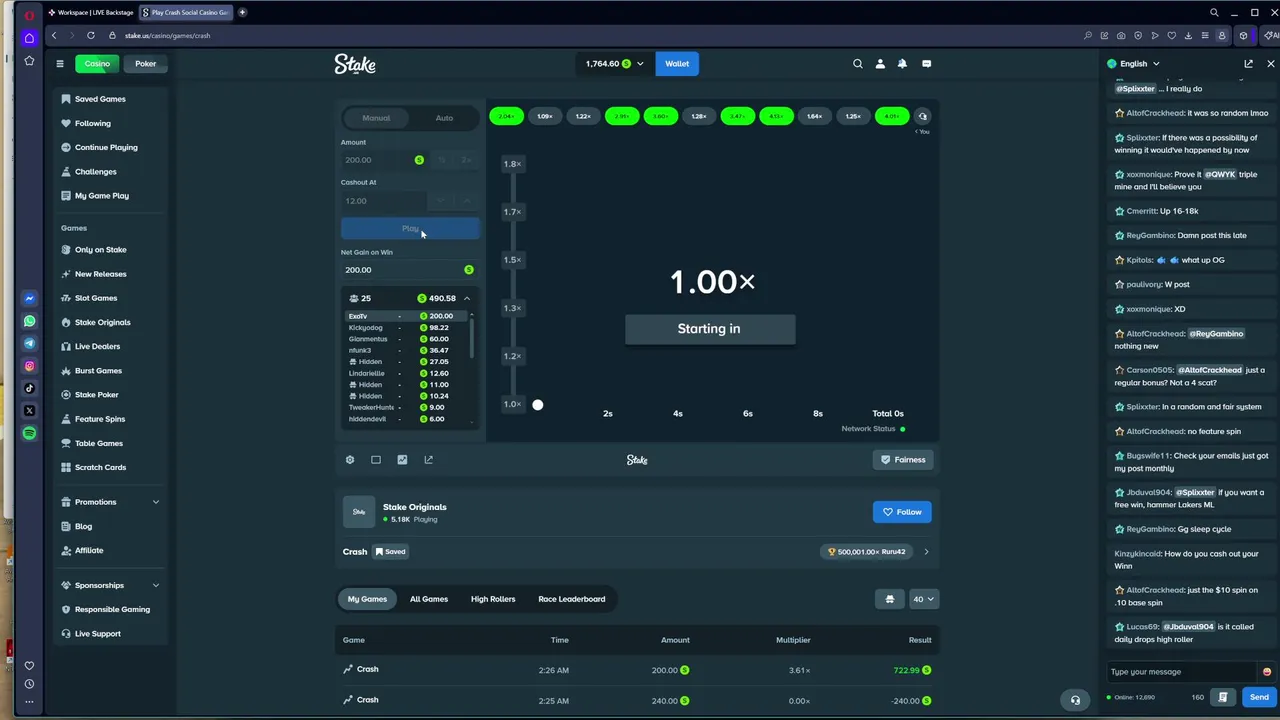Click the Play bet button
Image resolution: width=1280 pixels, height=720 pixels.
tap(410, 229)
